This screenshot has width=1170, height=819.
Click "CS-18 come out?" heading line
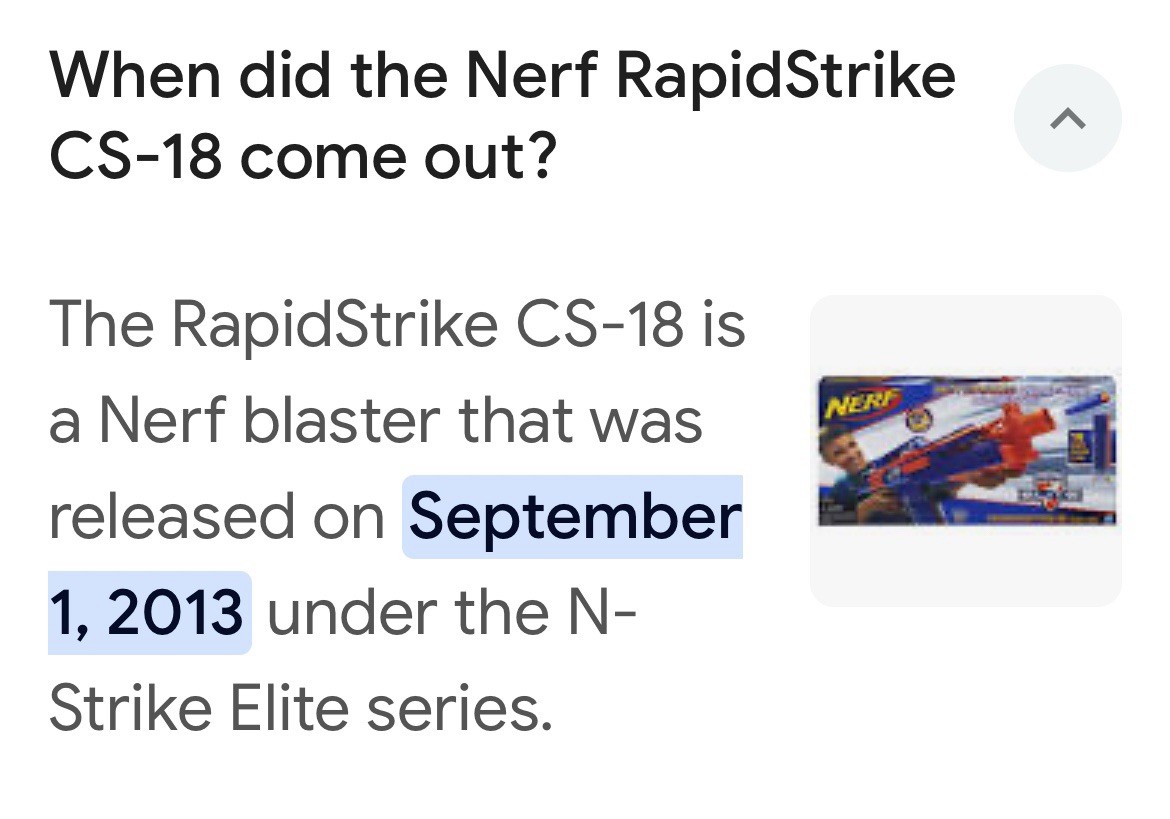pos(303,157)
